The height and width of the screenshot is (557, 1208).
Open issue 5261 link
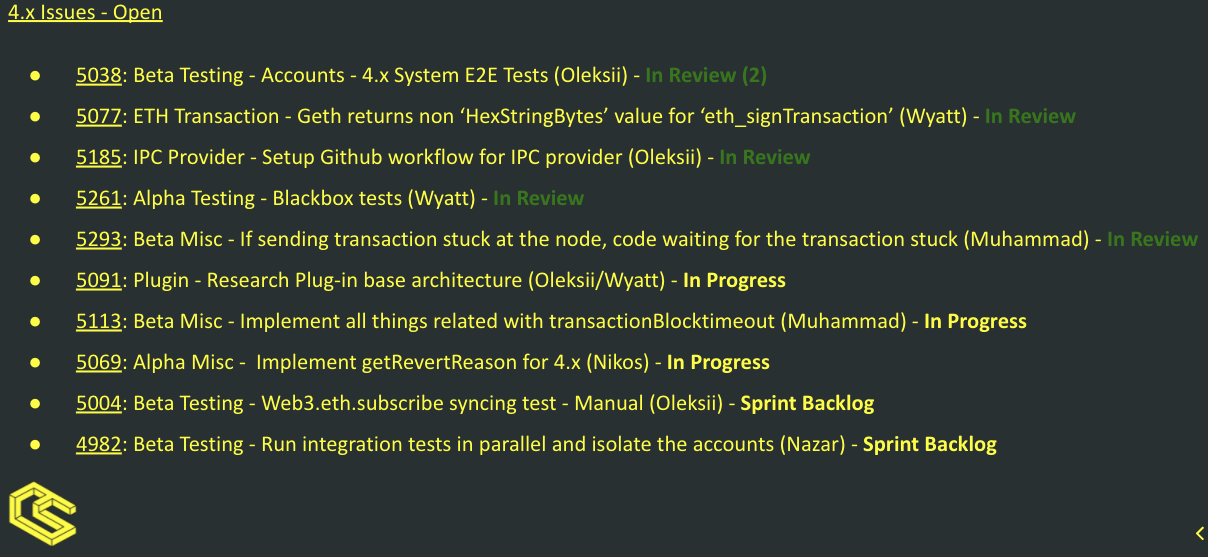[x=99, y=198]
